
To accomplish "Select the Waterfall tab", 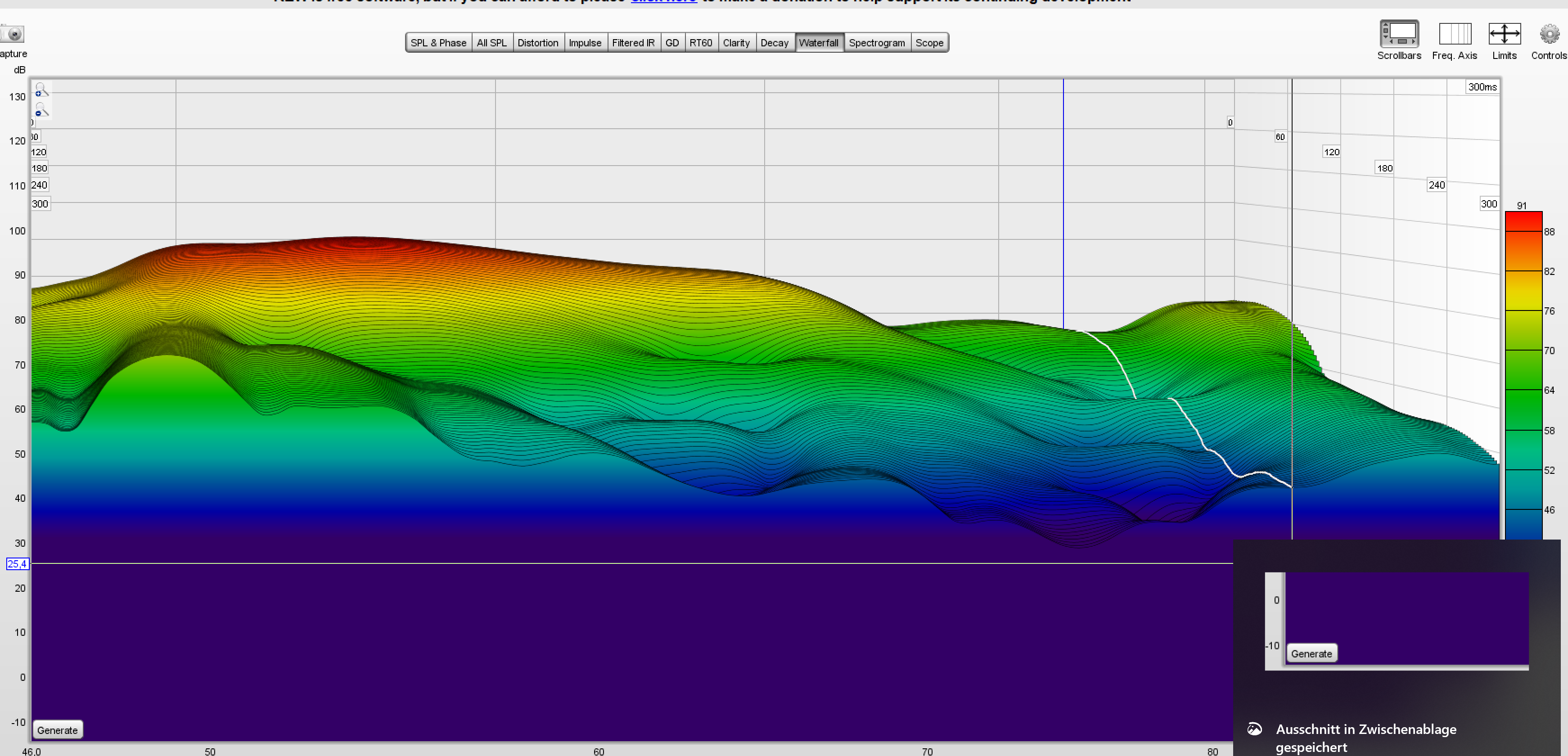I will point(819,43).
